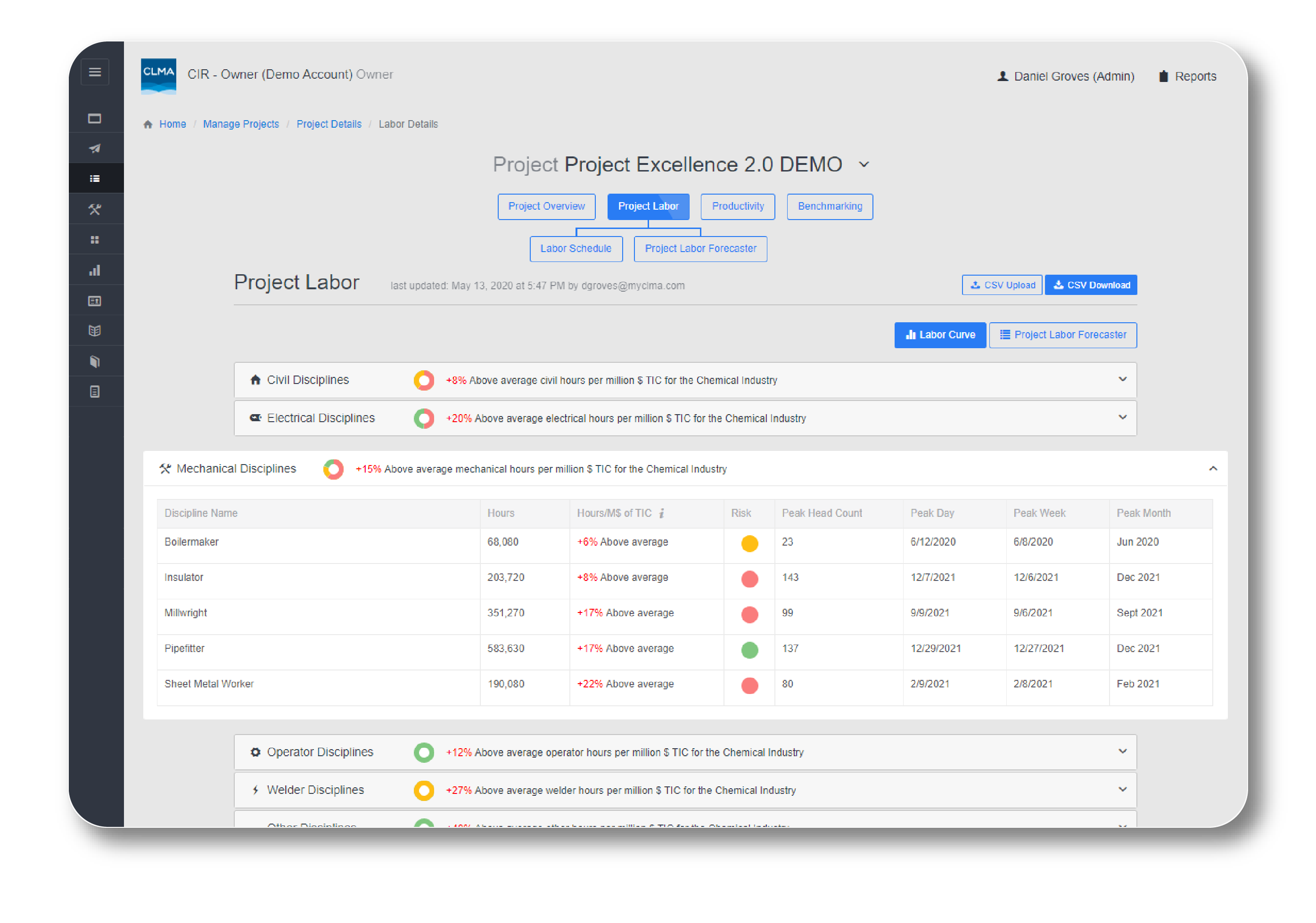Viewport: 1316px width, 923px height.
Task: Expand the Welder Disciplines row
Action: point(1122,790)
